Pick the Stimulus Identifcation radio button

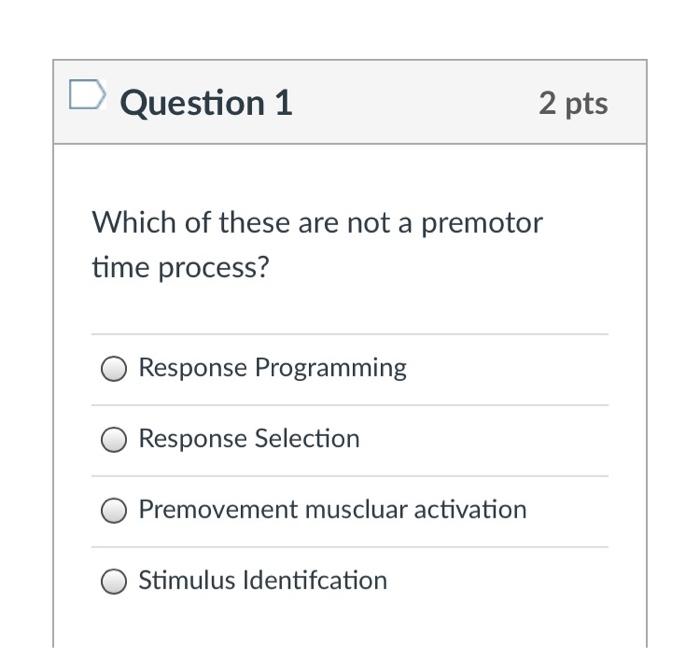coord(114,582)
